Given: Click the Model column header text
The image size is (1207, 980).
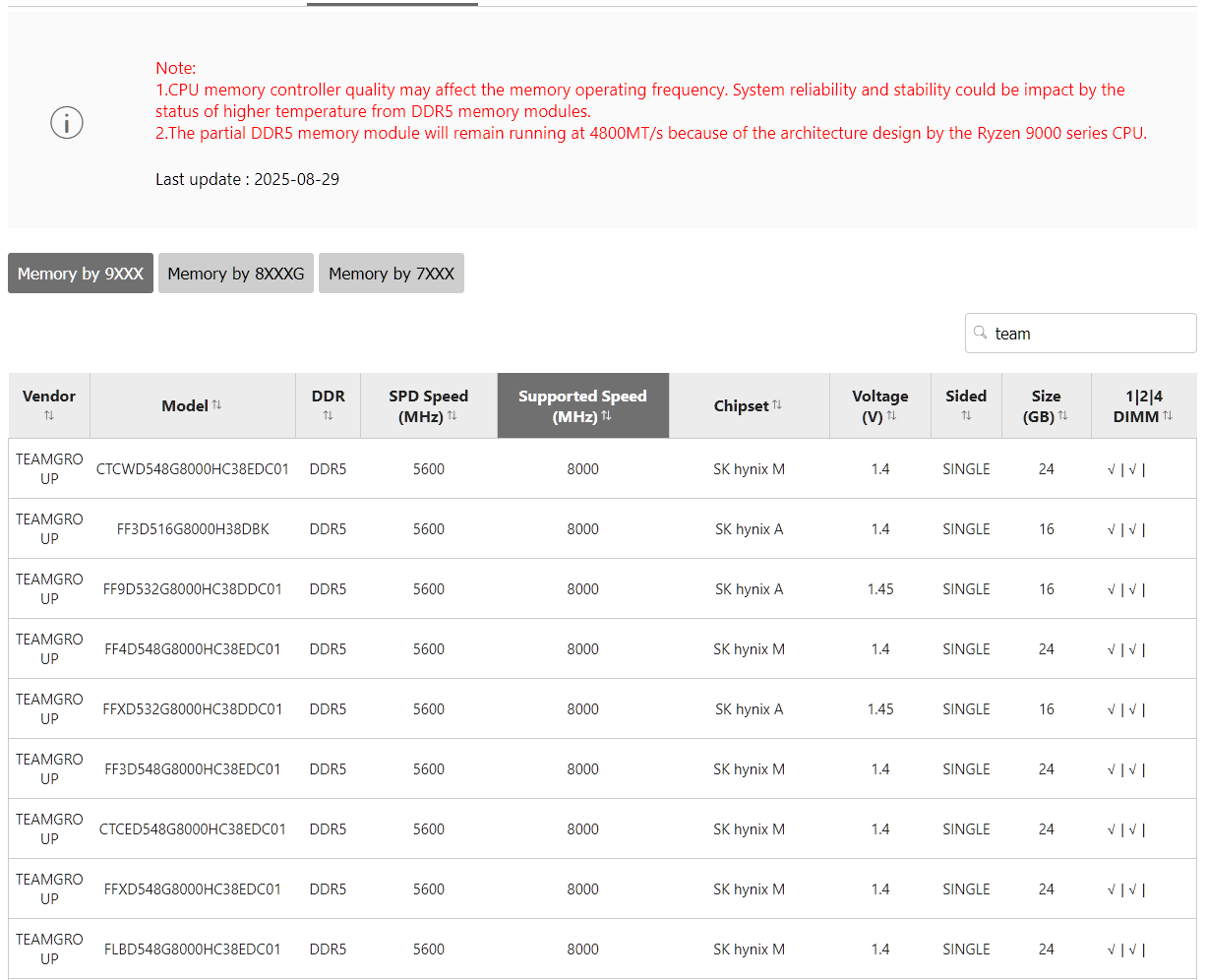Looking at the screenshot, I should (x=185, y=405).
